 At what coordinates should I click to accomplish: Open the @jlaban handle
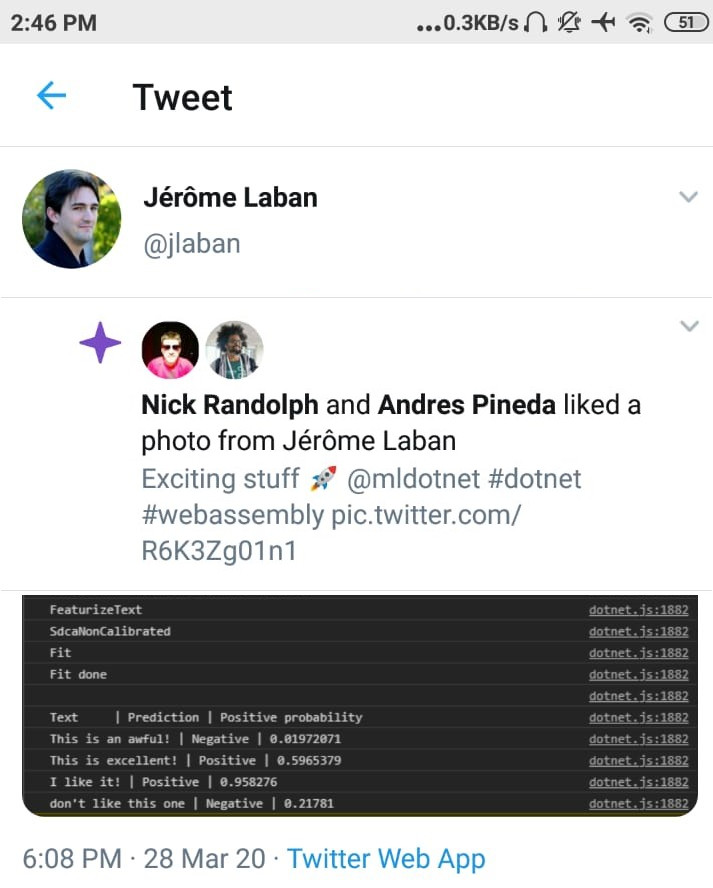192,243
